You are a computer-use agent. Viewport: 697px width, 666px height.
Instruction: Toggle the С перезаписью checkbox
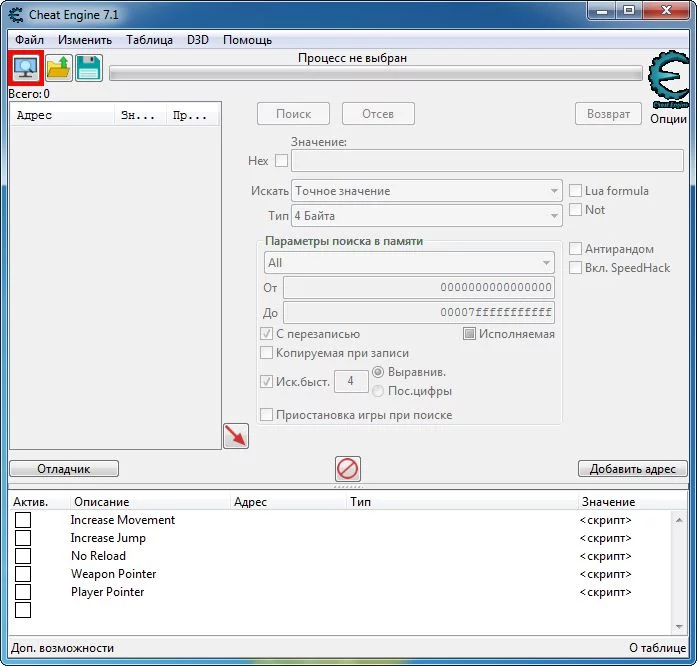coord(266,334)
